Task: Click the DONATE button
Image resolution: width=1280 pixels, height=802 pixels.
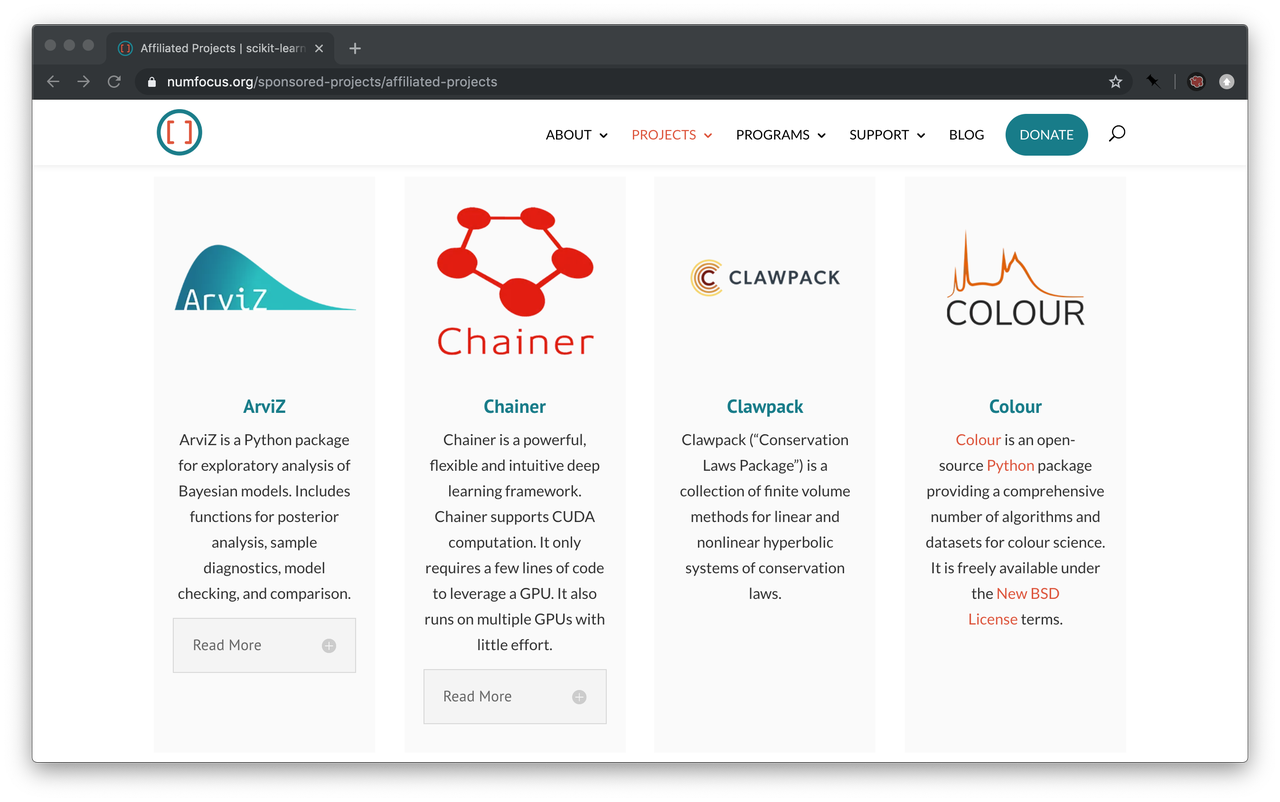Action: coord(1046,134)
